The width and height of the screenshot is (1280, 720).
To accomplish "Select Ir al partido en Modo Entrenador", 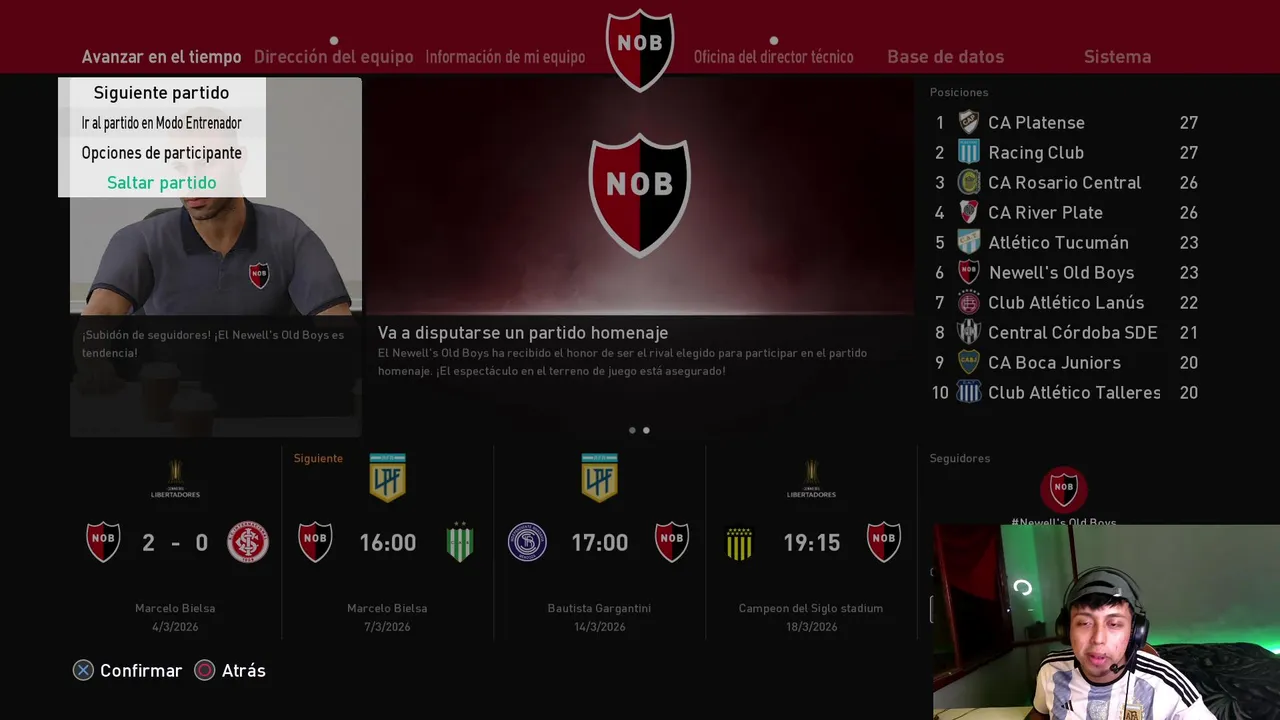I will click(x=161, y=122).
